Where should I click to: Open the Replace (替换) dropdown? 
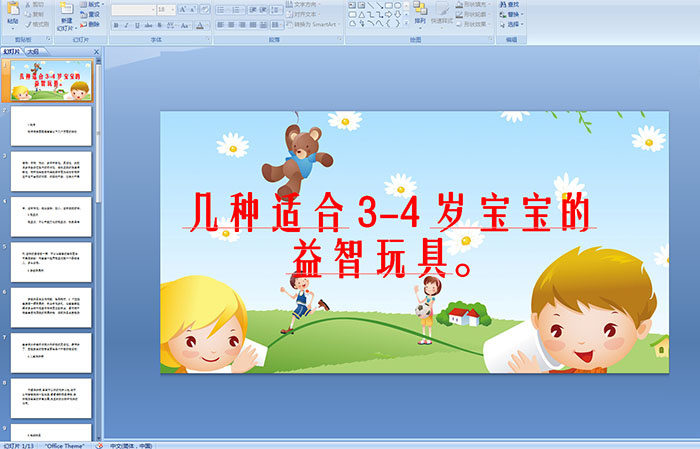click(x=511, y=14)
